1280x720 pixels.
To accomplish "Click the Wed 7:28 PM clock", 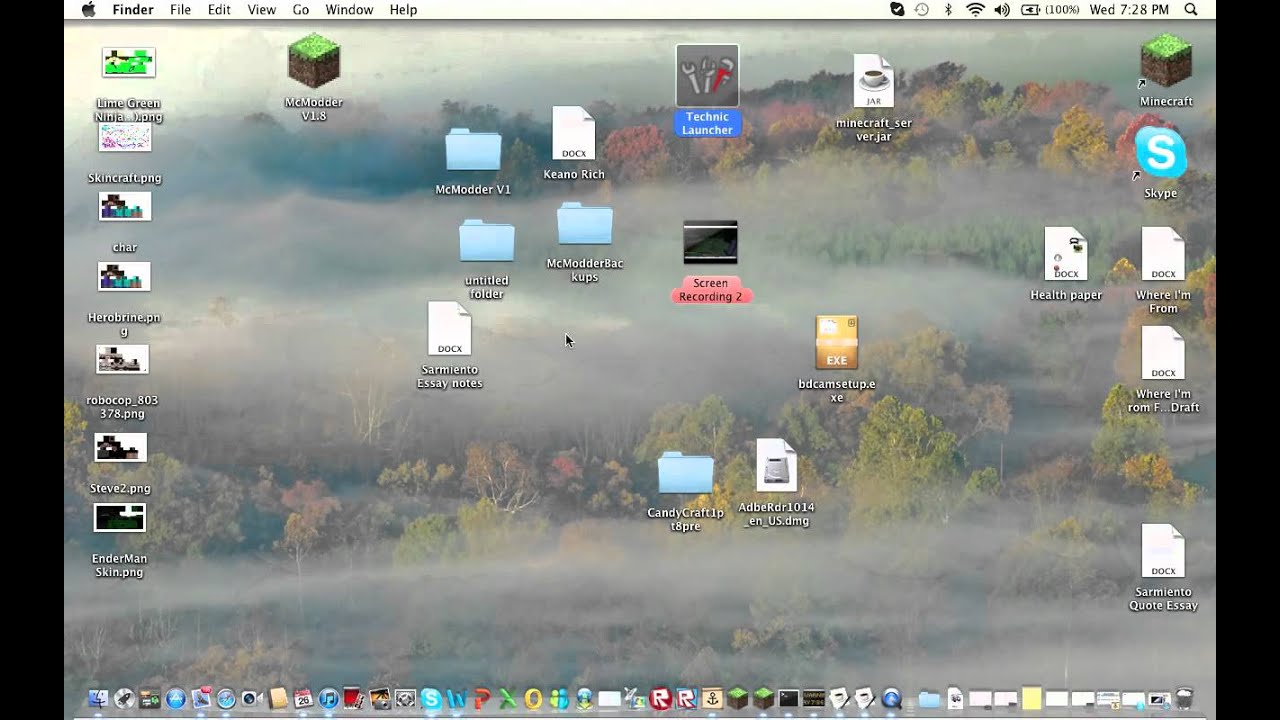I will coord(1129,10).
